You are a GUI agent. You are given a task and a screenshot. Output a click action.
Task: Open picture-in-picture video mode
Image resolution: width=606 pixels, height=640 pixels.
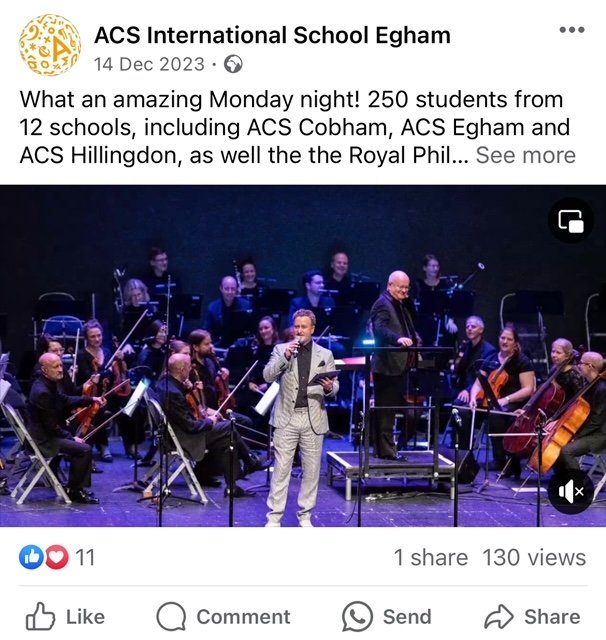(570, 221)
